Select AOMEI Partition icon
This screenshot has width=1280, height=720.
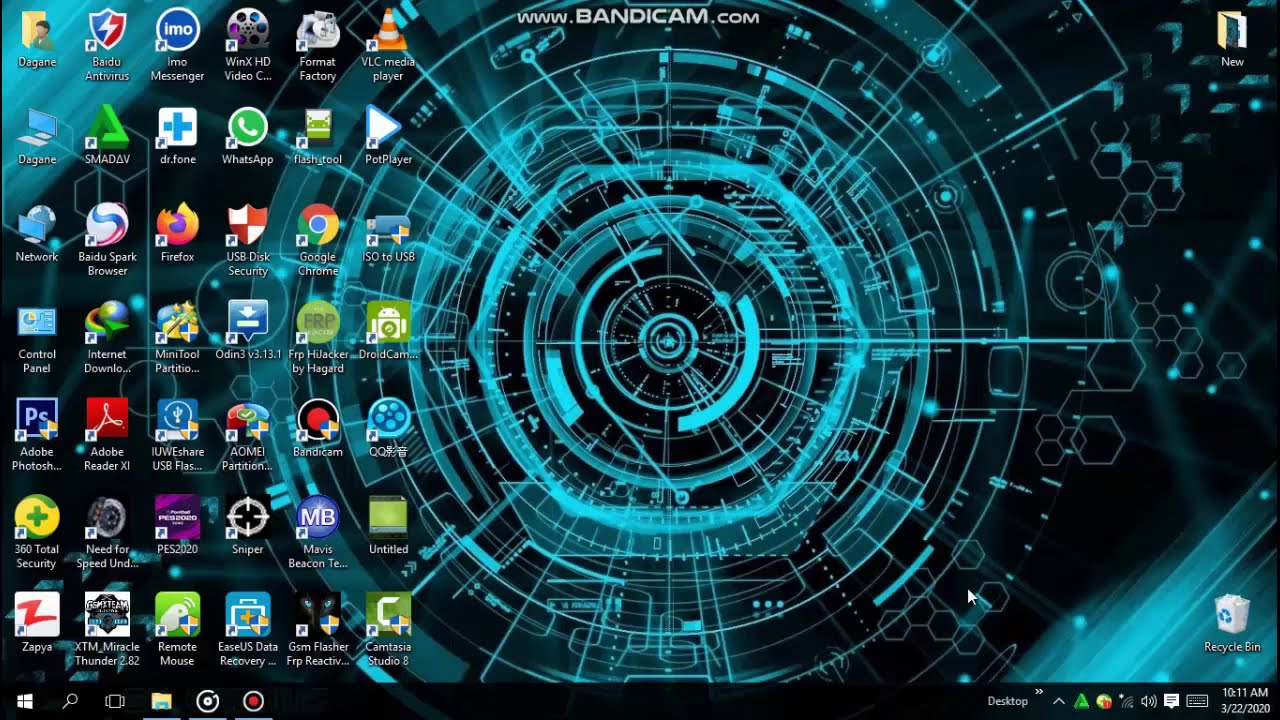(247, 435)
